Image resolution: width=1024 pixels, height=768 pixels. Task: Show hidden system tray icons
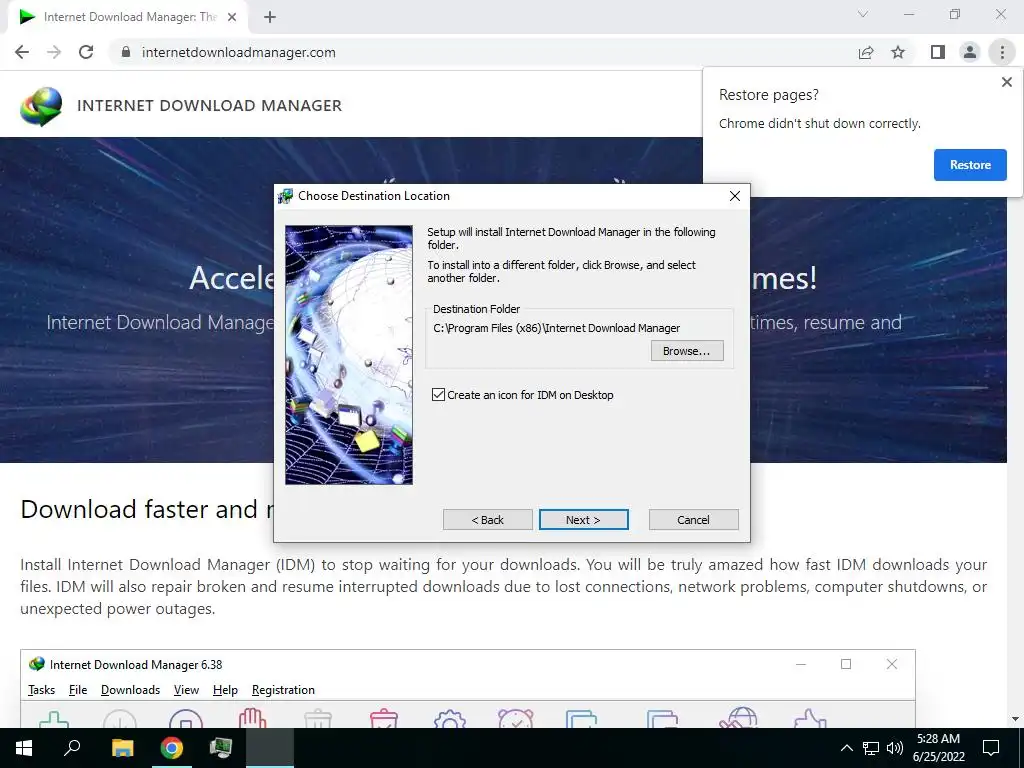[846, 748]
